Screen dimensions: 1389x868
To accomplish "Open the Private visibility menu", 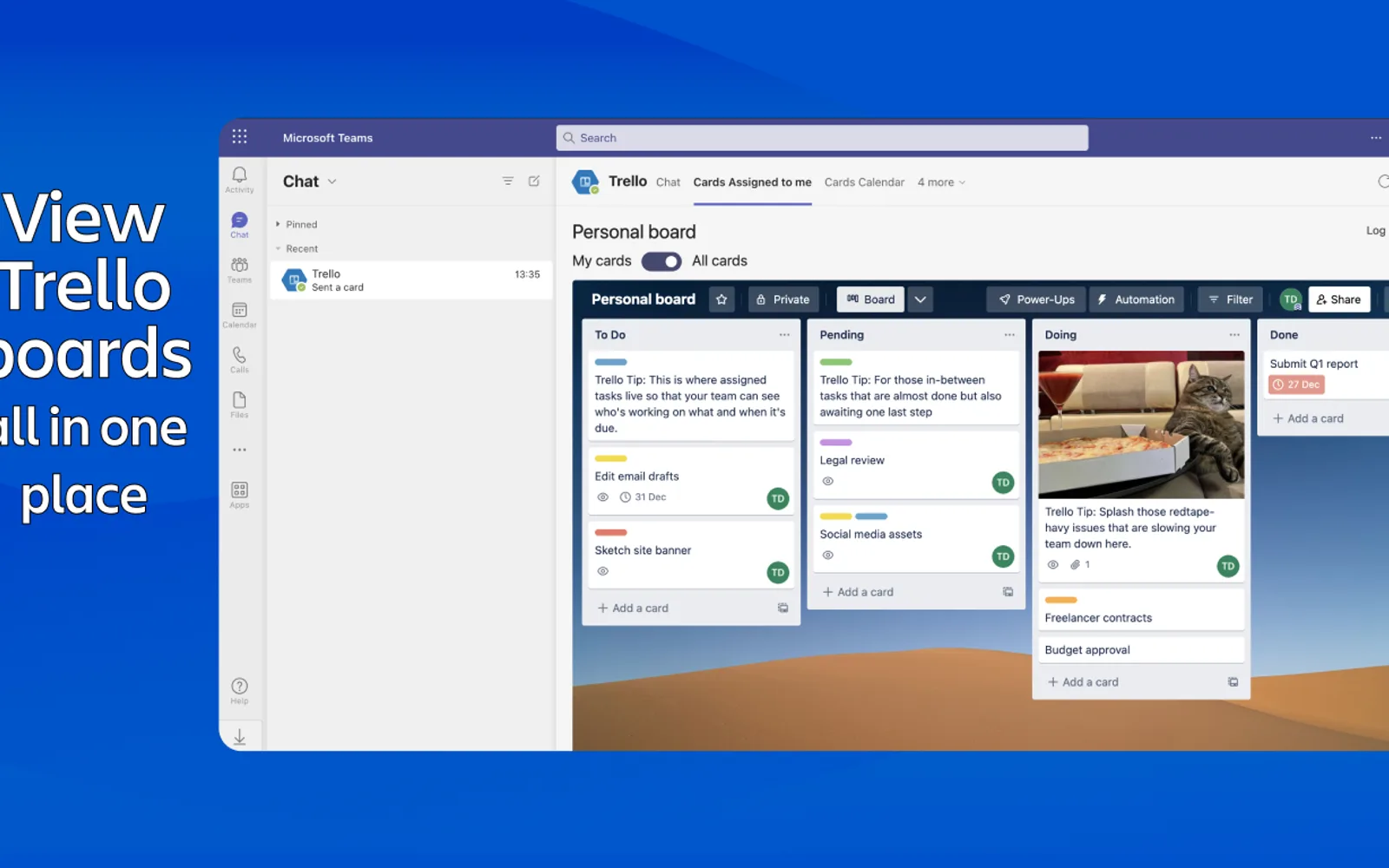I will tap(782, 299).
